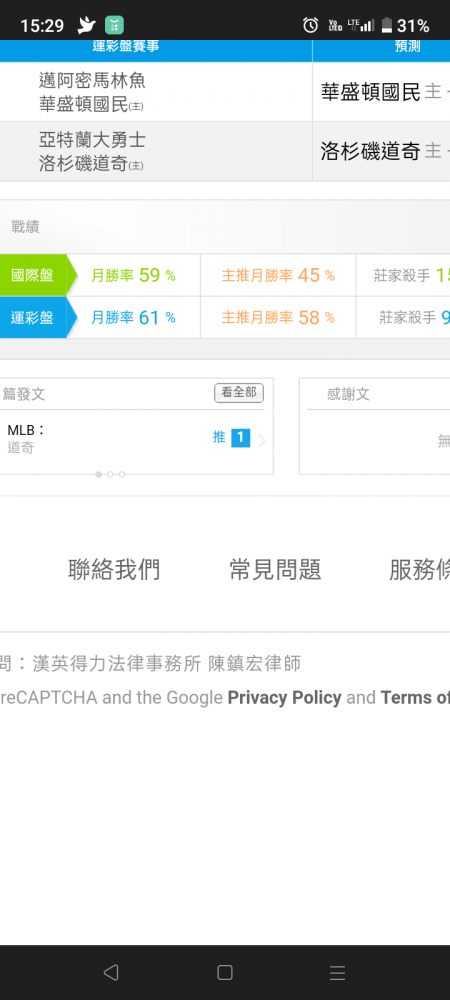Open recent apps menu icon
Screen dimensions: 450x1000
pyautogui.click(x=337, y=972)
